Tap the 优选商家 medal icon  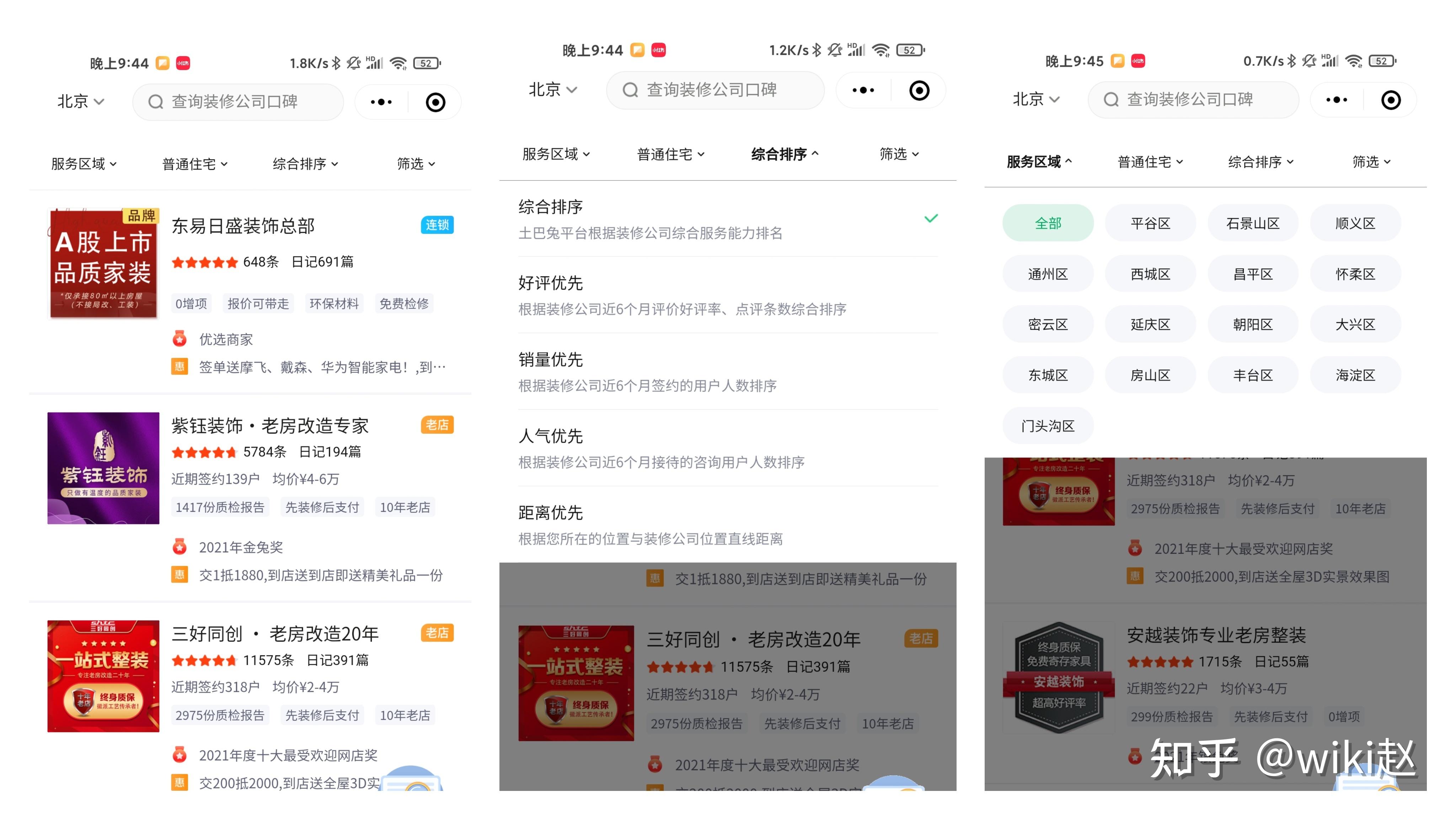pos(180,339)
